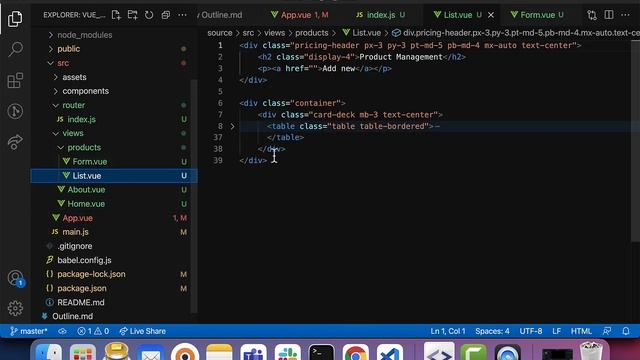640x360 pixels.
Task: Click products segment in breadcrumb path
Action: (311, 33)
